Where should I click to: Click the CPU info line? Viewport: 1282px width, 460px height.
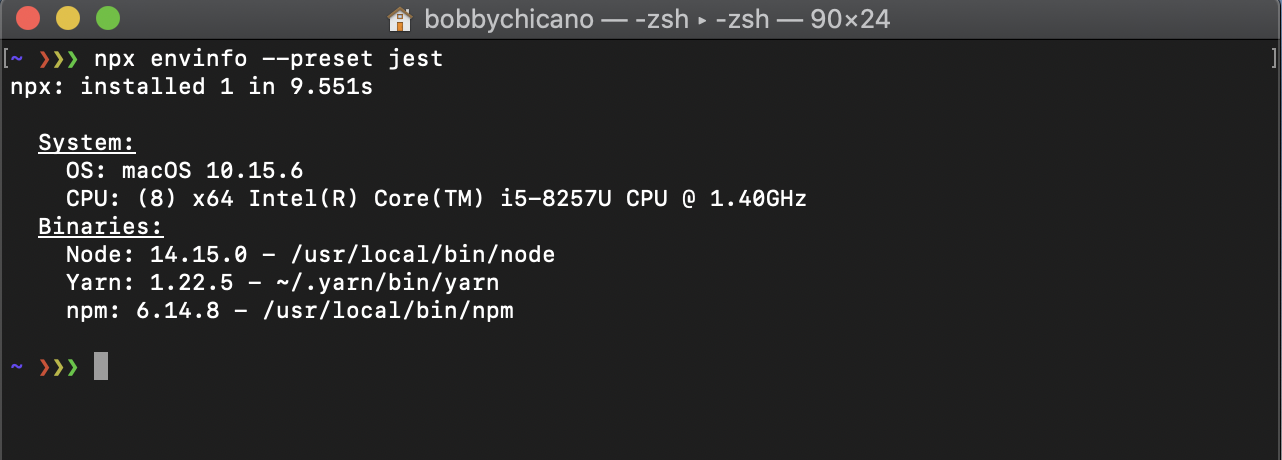(x=436, y=199)
